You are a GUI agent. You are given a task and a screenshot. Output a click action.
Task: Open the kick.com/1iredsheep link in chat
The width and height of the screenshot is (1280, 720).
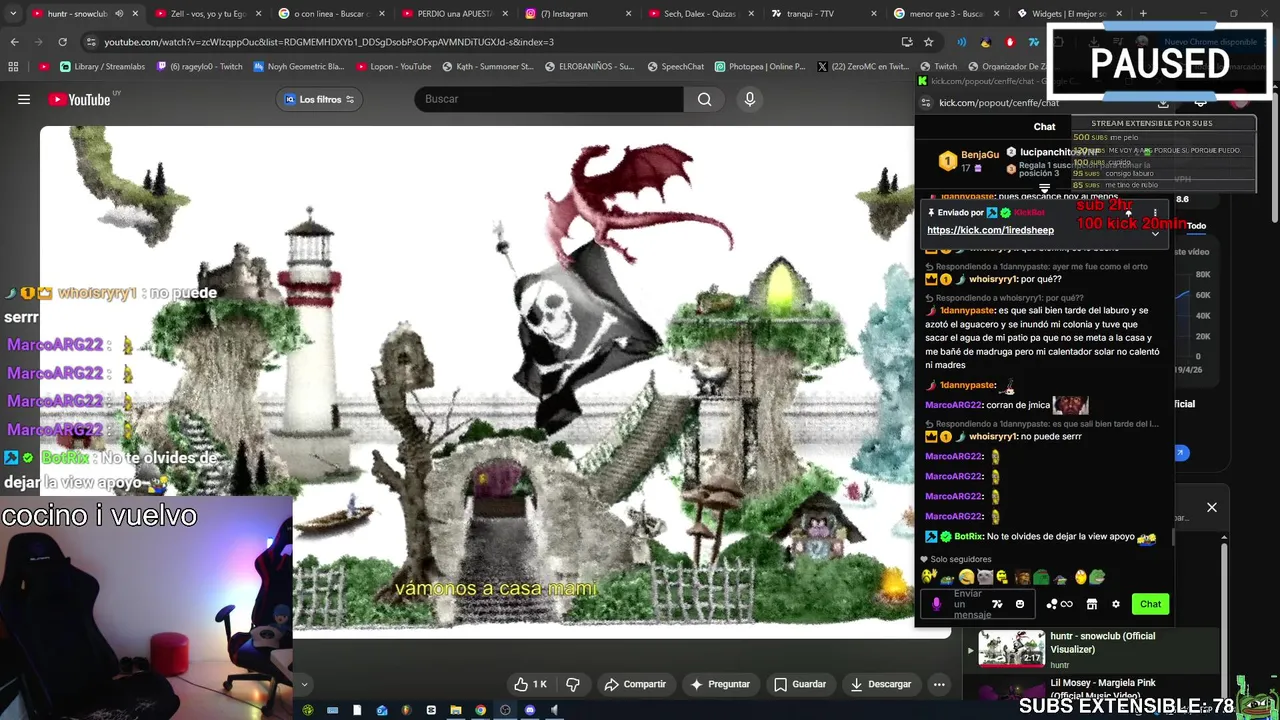click(x=990, y=230)
